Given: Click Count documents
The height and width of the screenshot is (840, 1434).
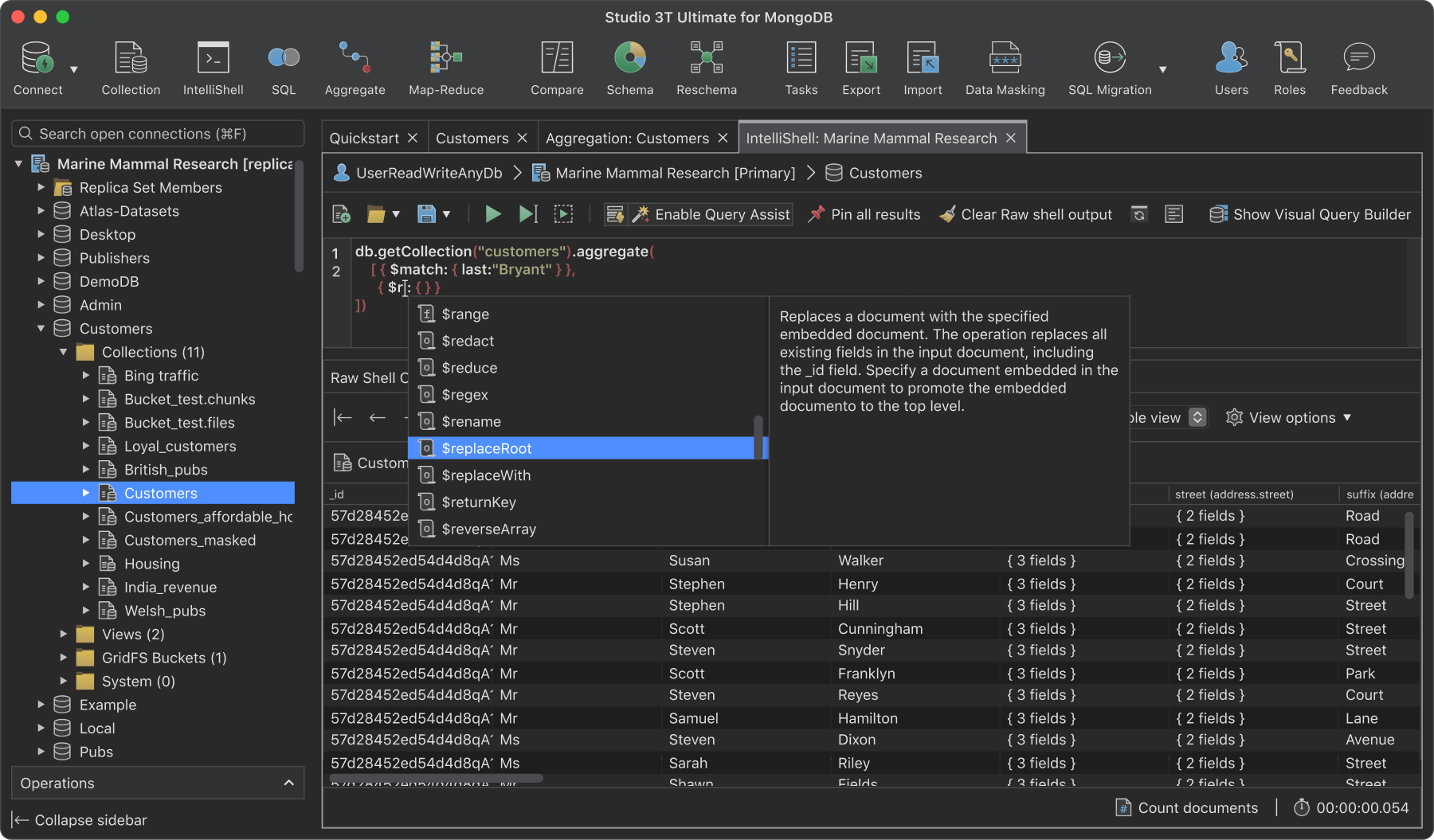Looking at the screenshot, I should tap(1187, 807).
